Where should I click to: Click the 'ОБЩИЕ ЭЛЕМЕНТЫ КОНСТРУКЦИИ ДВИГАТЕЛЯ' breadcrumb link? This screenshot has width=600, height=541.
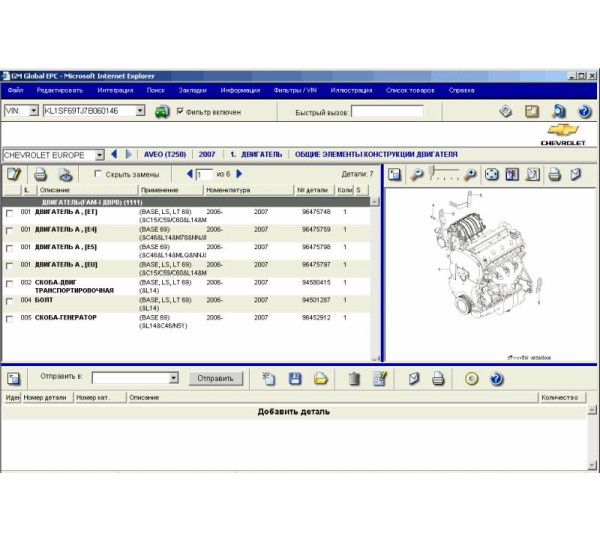376,155
